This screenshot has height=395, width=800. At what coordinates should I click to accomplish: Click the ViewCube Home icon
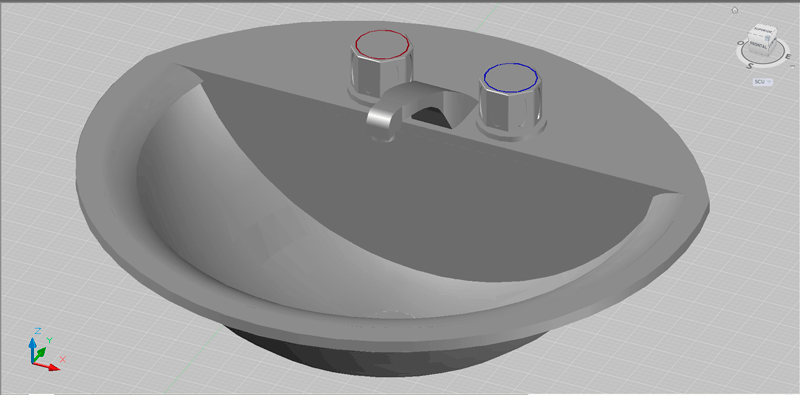coord(735,10)
